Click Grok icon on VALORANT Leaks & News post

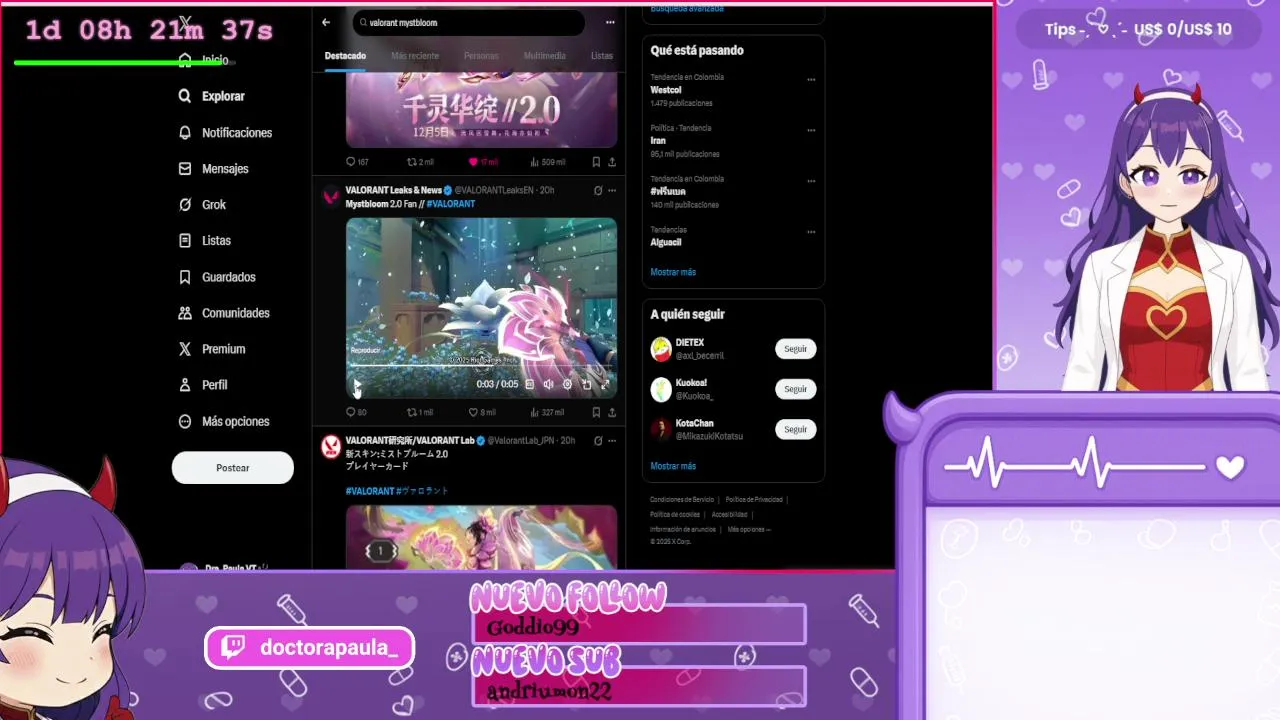[598, 190]
